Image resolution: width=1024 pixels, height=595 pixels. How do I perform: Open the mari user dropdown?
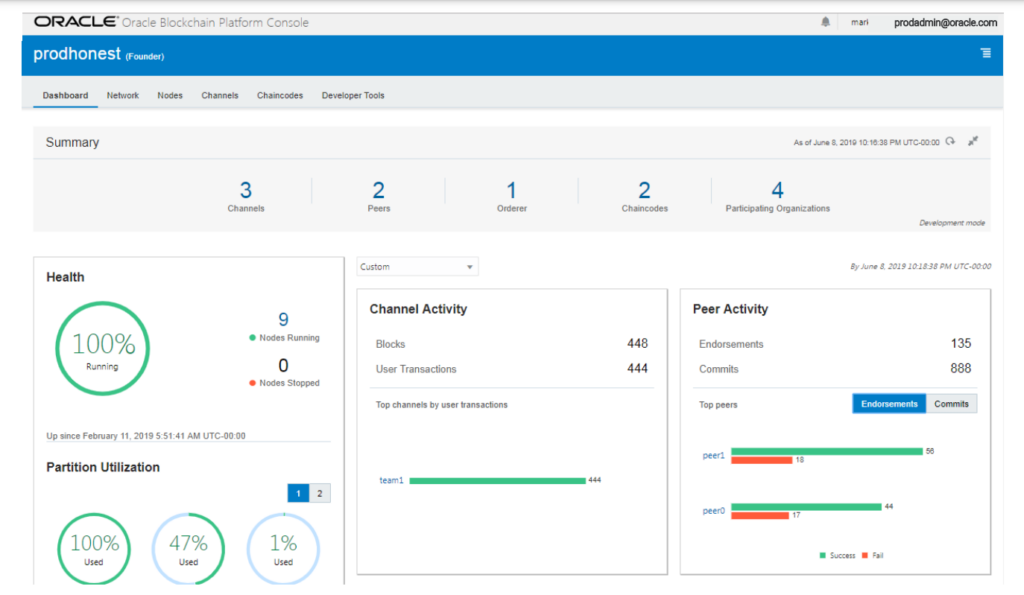(x=860, y=21)
